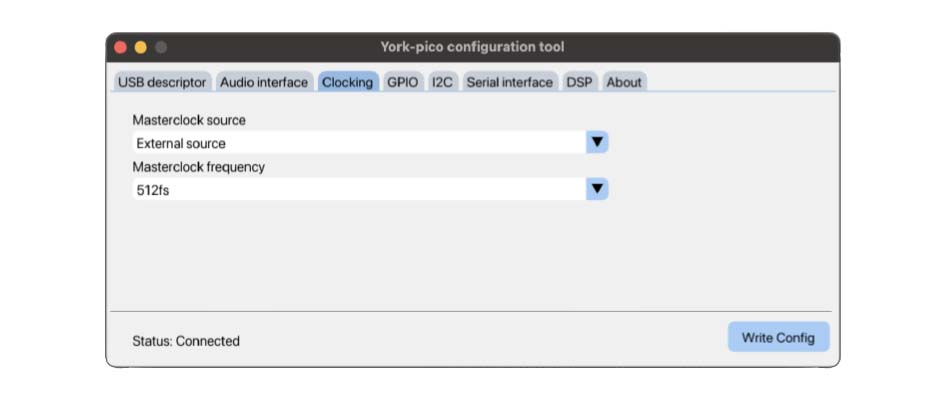Expand the Masterclock source dropdown arrow
947x400 pixels.
(597, 142)
